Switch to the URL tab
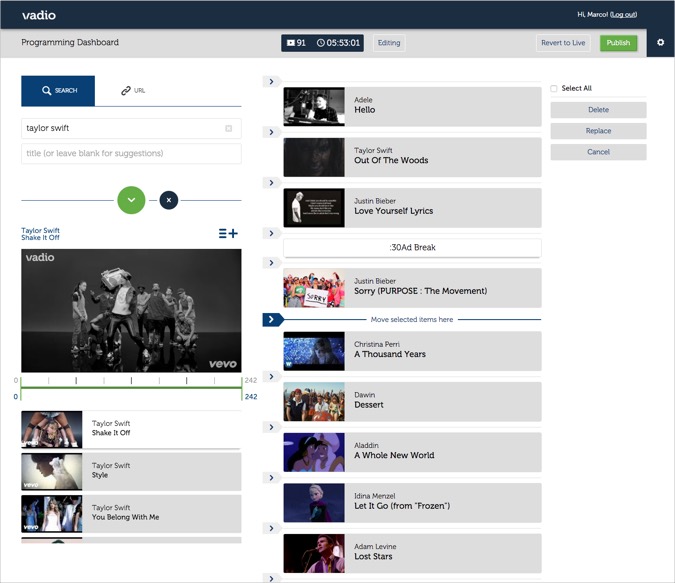The image size is (675, 583). click(x=133, y=91)
